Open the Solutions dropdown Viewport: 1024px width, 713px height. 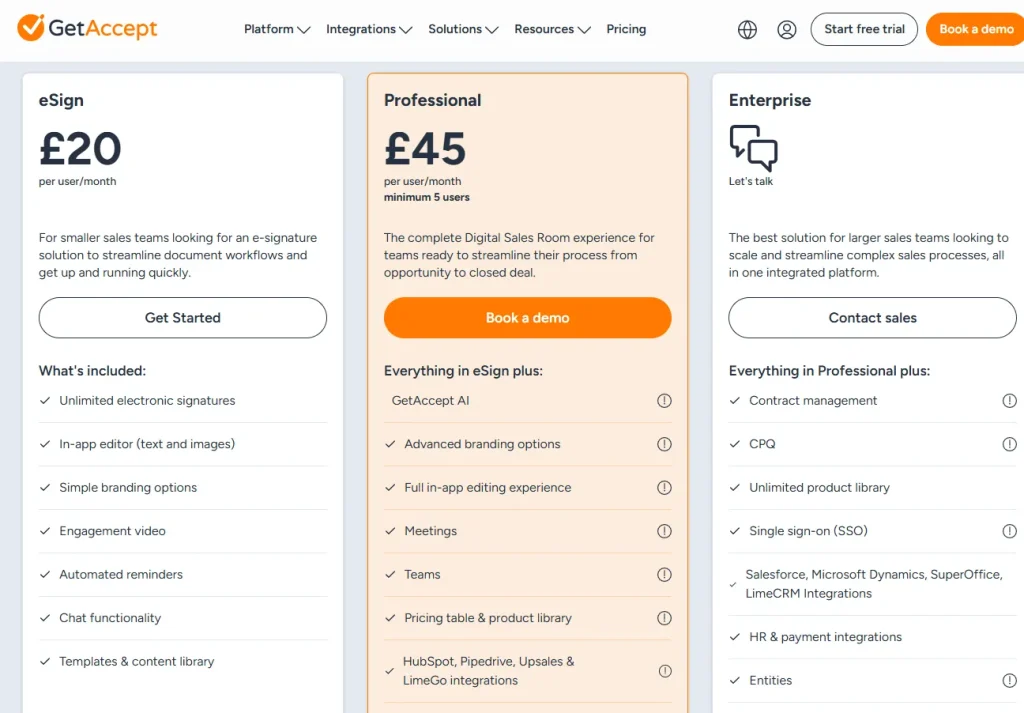pyautogui.click(x=463, y=29)
